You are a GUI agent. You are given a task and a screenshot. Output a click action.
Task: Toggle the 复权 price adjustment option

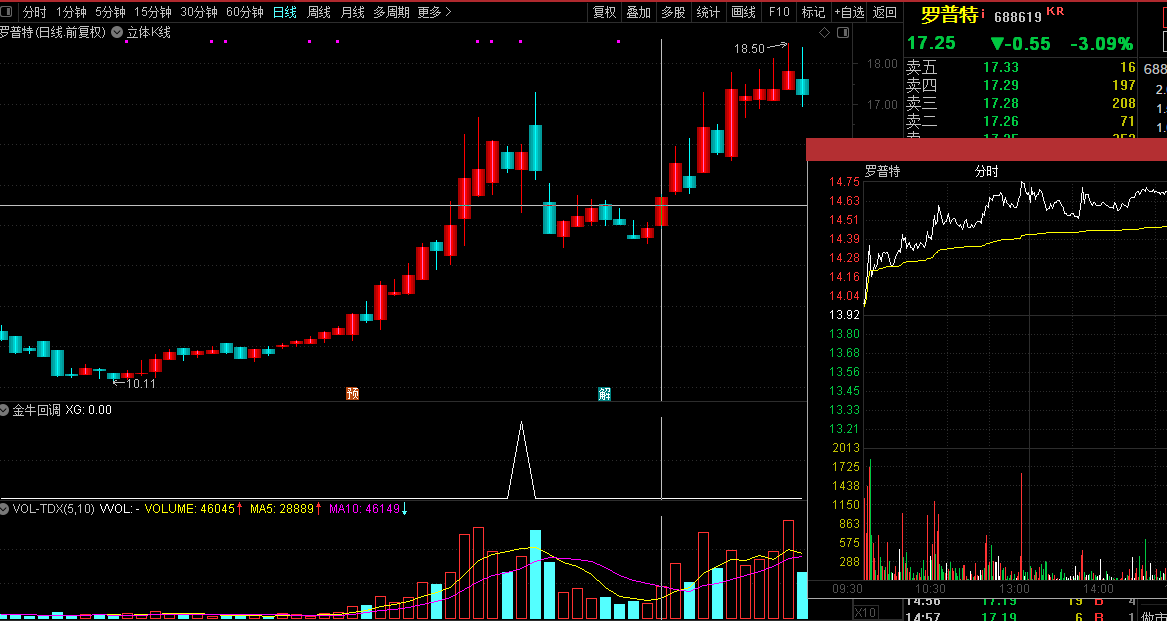(604, 12)
